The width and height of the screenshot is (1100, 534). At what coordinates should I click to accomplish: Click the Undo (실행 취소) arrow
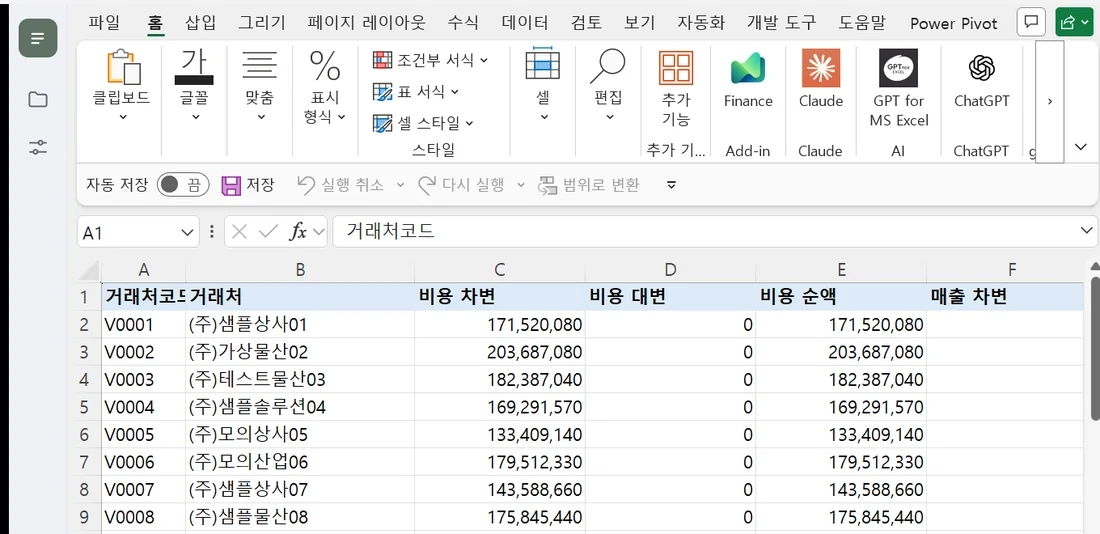pyautogui.click(x=307, y=185)
